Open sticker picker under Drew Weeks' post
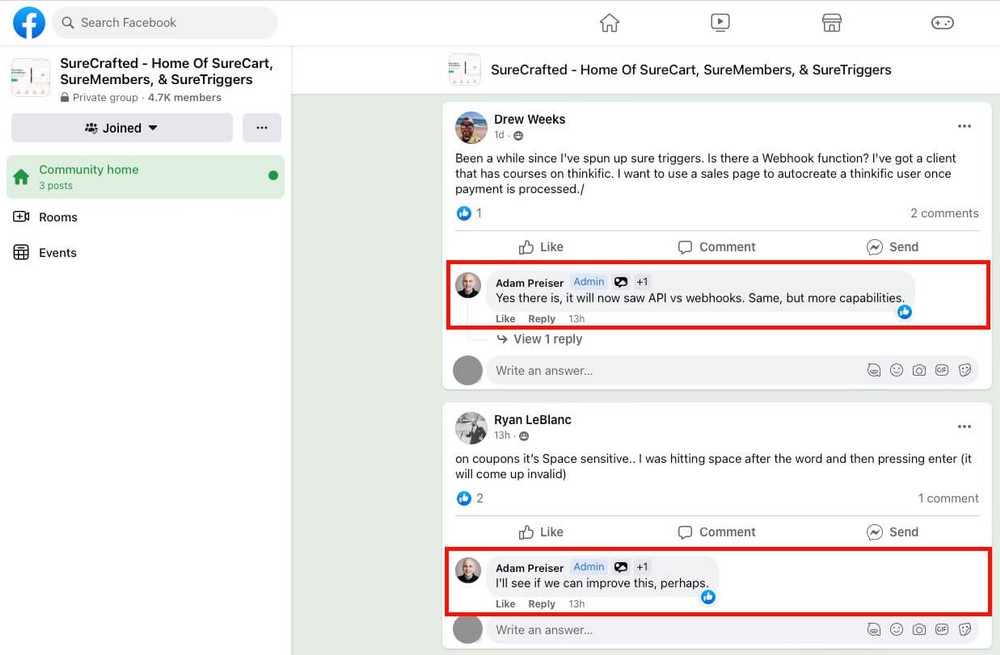This screenshot has height=655, width=1000. [x=965, y=371]
